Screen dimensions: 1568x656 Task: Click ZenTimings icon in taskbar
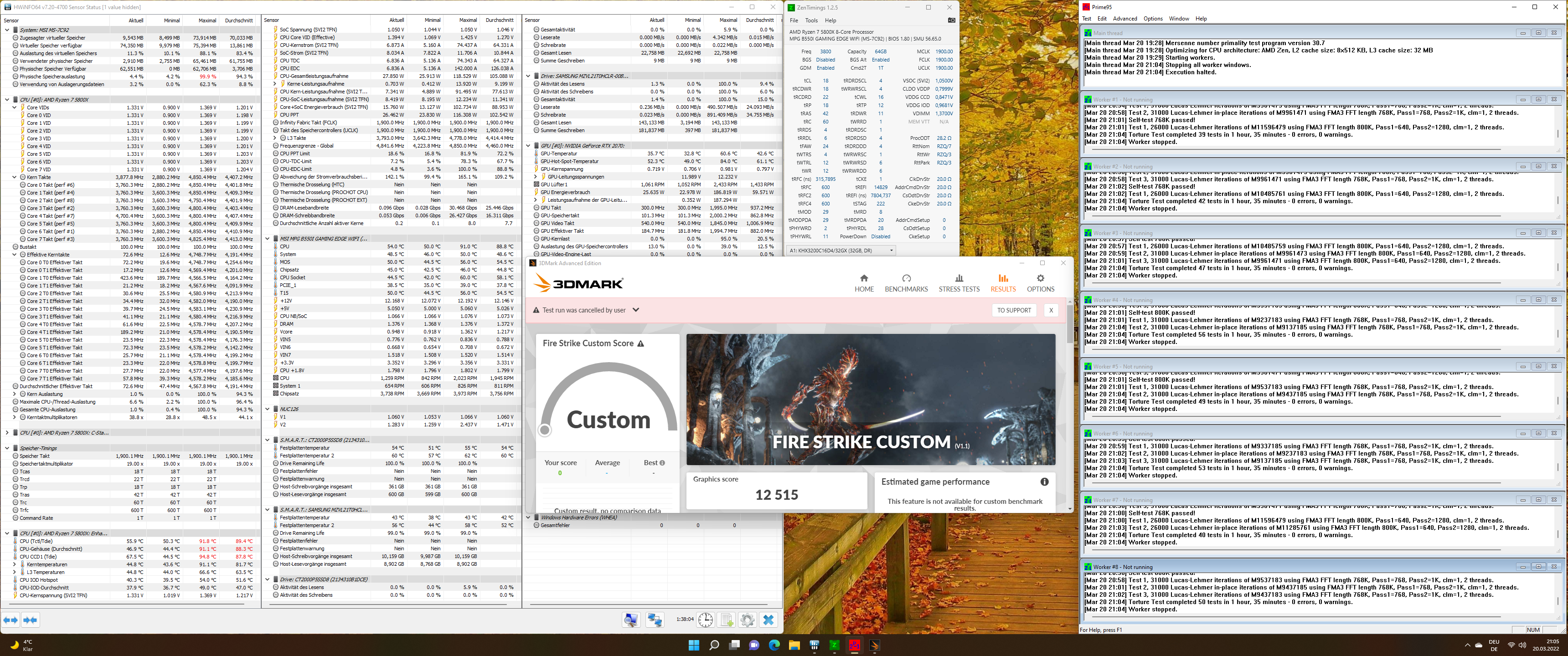[x=835, y=645]
